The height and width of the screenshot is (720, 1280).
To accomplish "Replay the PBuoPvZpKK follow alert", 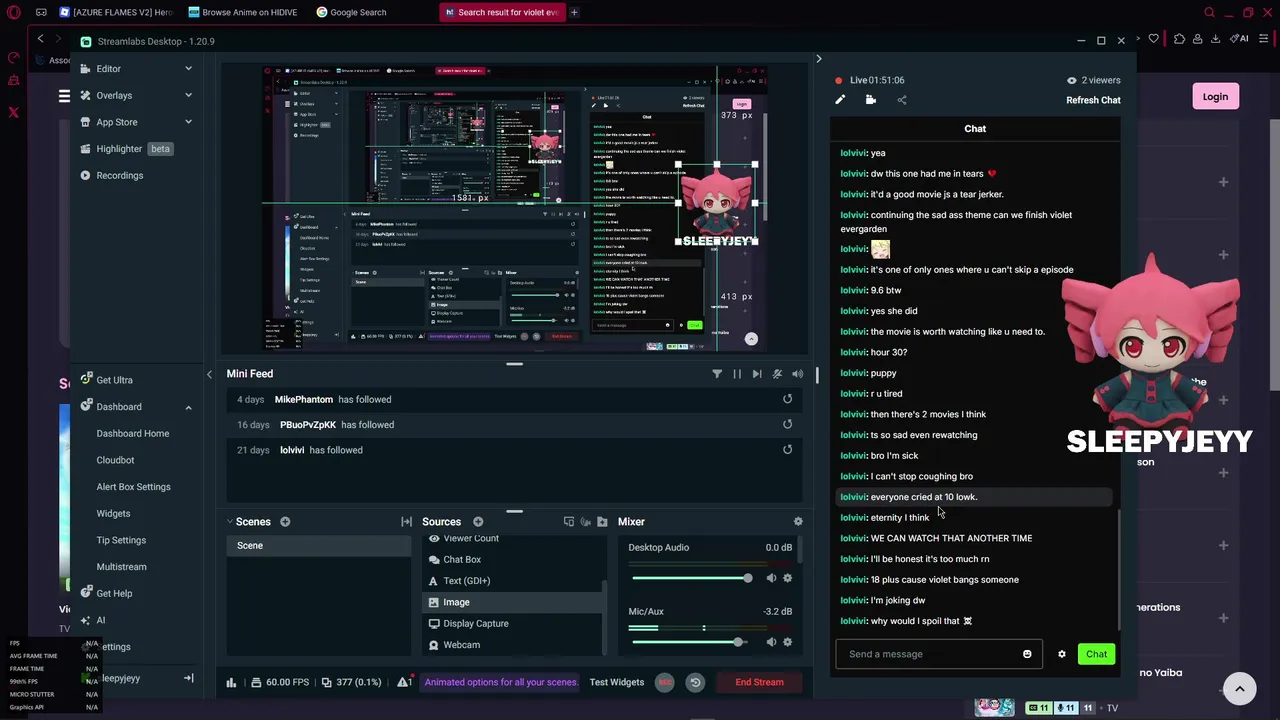I will (x=787, y=425).
